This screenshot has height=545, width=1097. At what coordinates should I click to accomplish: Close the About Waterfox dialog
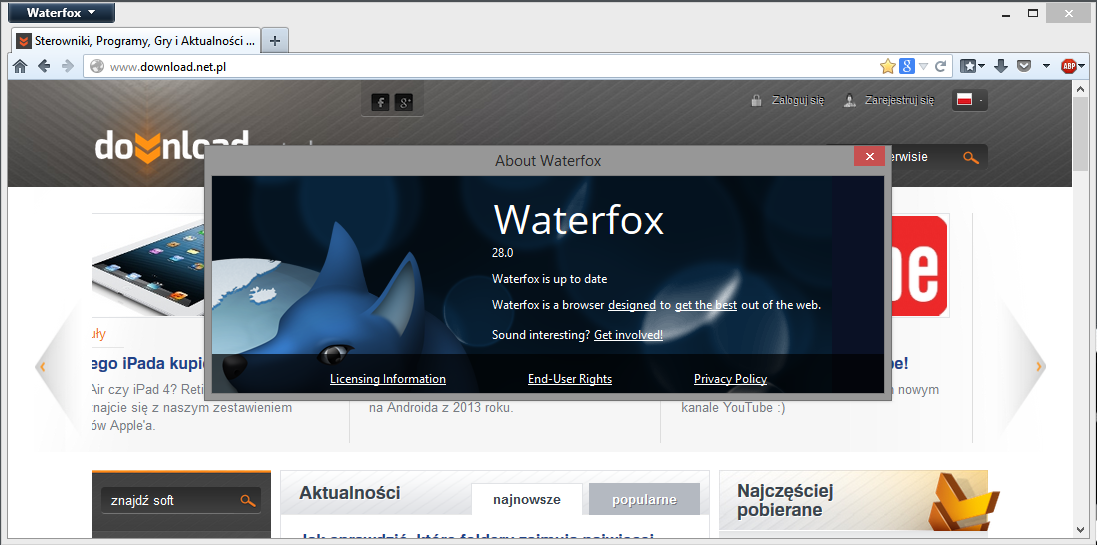coord(870,157)
